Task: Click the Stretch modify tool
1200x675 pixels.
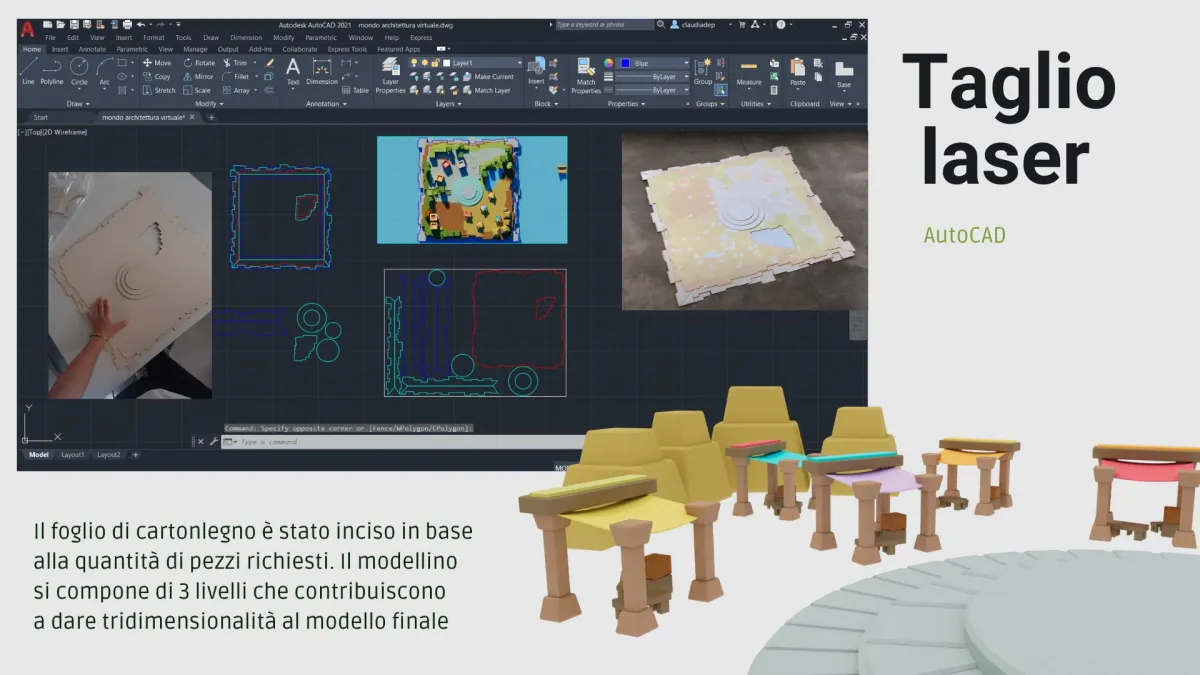Action: pyautogui.click(x=160, y=90)
